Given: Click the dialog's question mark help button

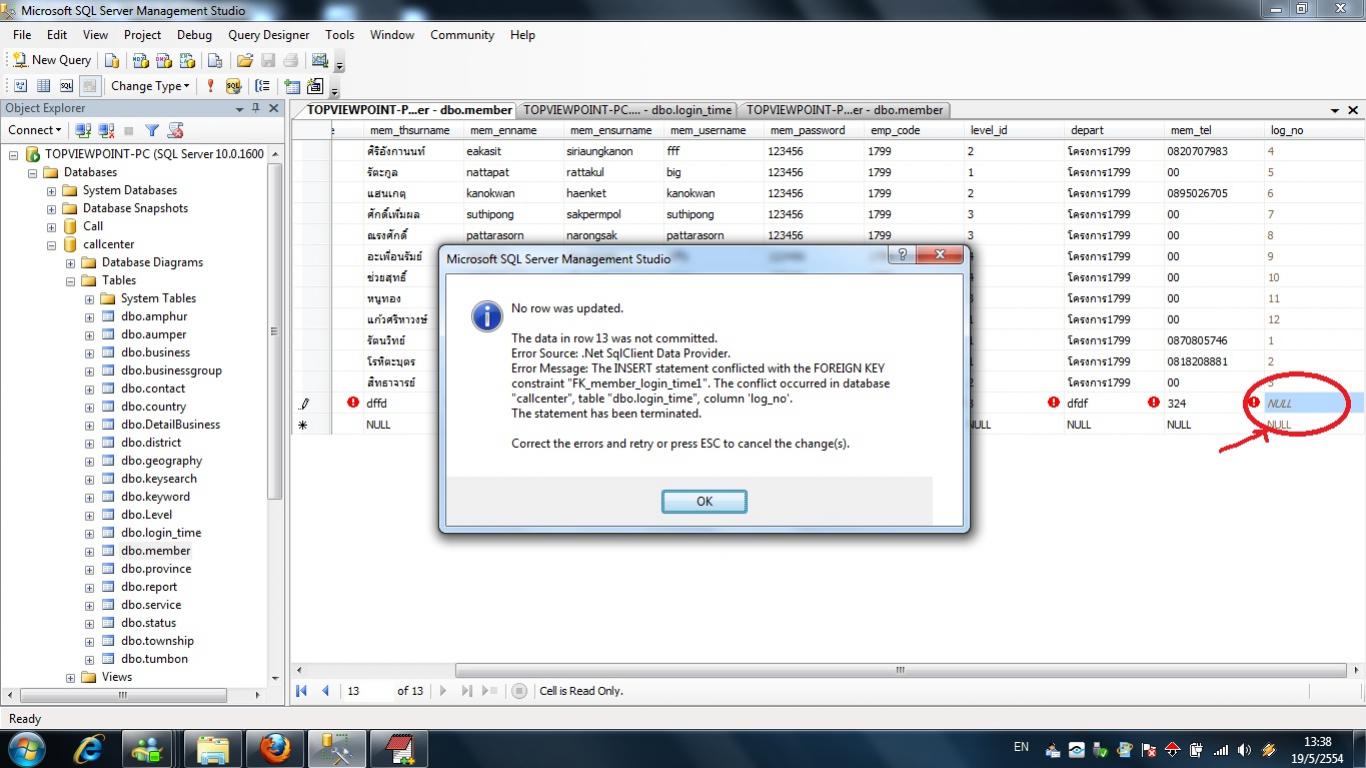Looking at the screenshot, I should tap(901, 255).
